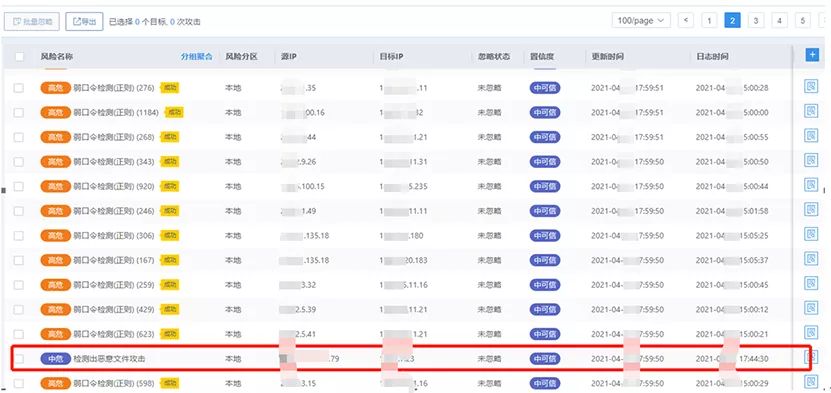Viewport: 831px width, 393px height.
Task: Select current page 2
Action: coord(732,21)
